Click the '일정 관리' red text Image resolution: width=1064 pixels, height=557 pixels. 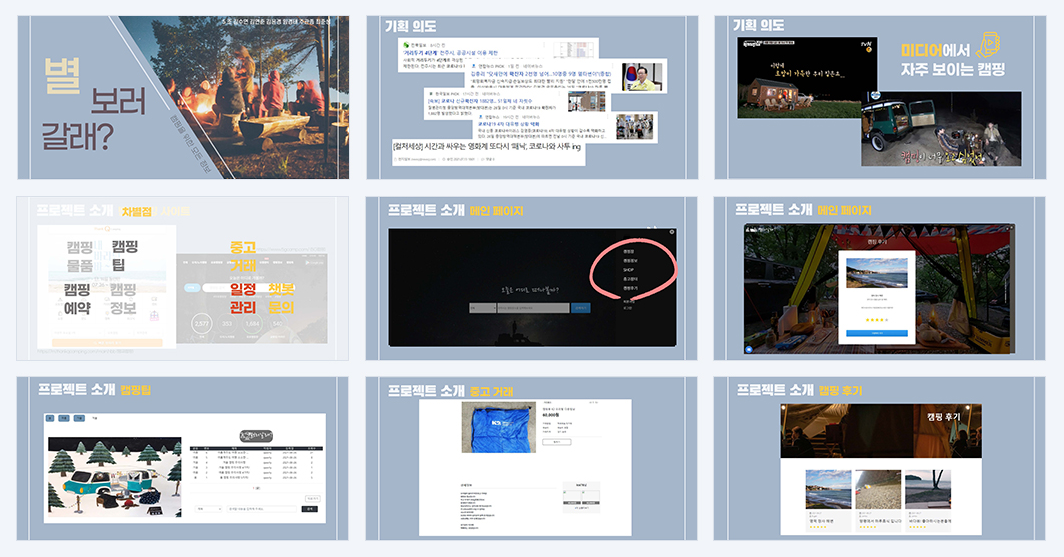pos(243,299)
